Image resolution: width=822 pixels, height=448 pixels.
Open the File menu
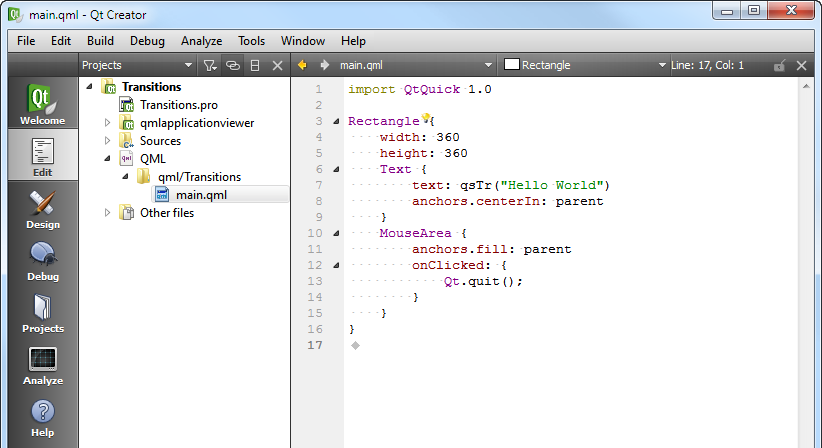(x=26, y=41)
